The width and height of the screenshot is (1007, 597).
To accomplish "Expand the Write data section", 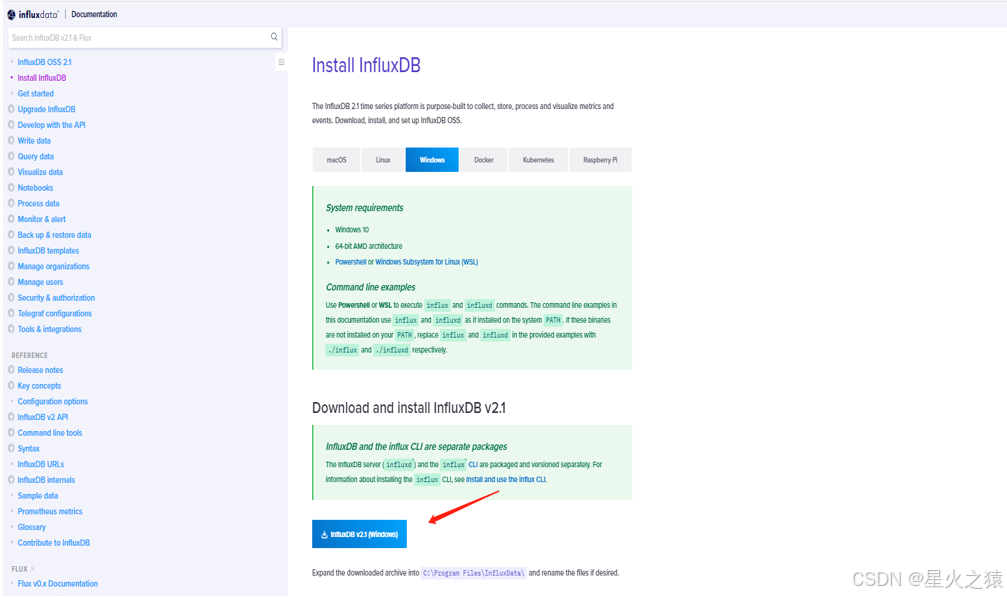I will pos(11,140).
